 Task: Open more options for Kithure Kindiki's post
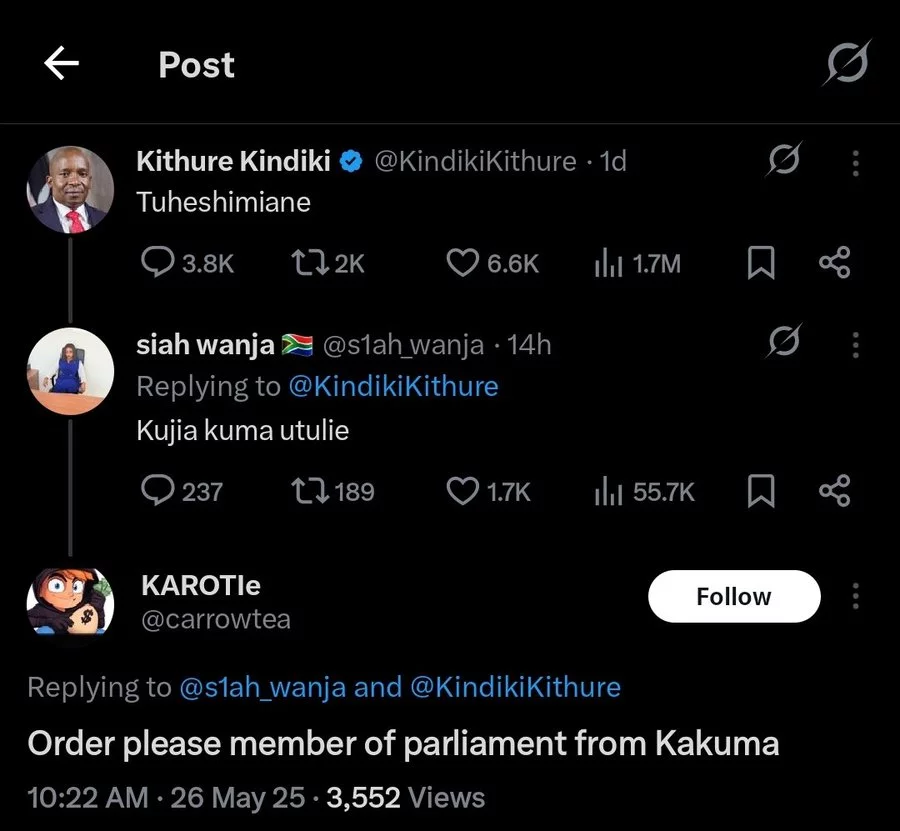(855, 163)
